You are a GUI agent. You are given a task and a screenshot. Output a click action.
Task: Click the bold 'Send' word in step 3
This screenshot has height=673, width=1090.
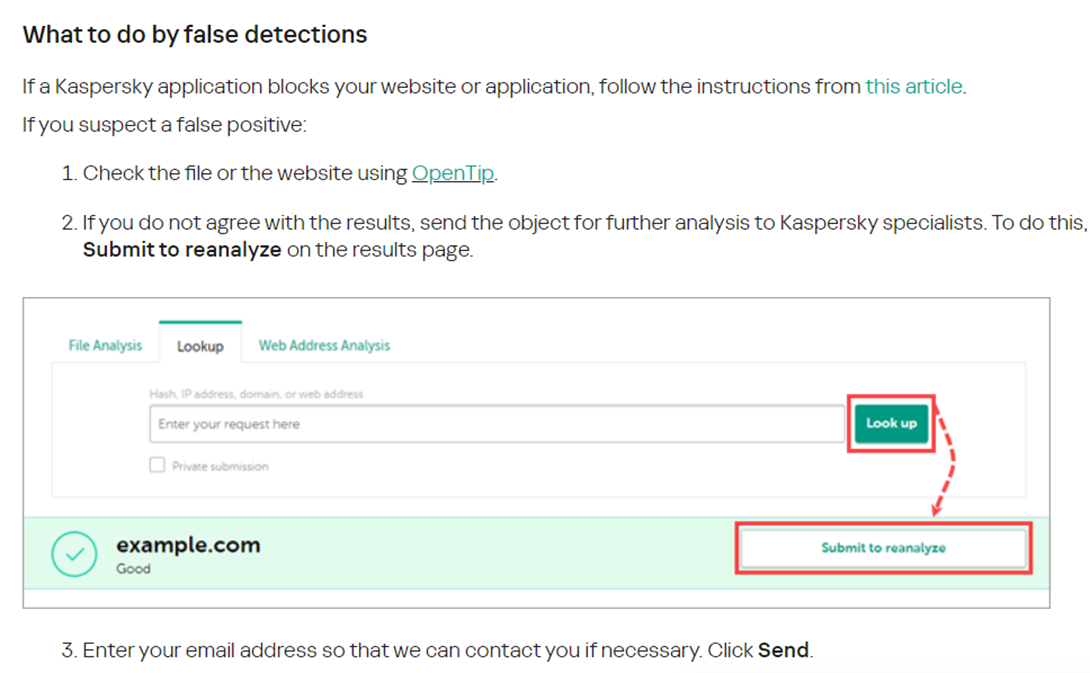(783, 650)
